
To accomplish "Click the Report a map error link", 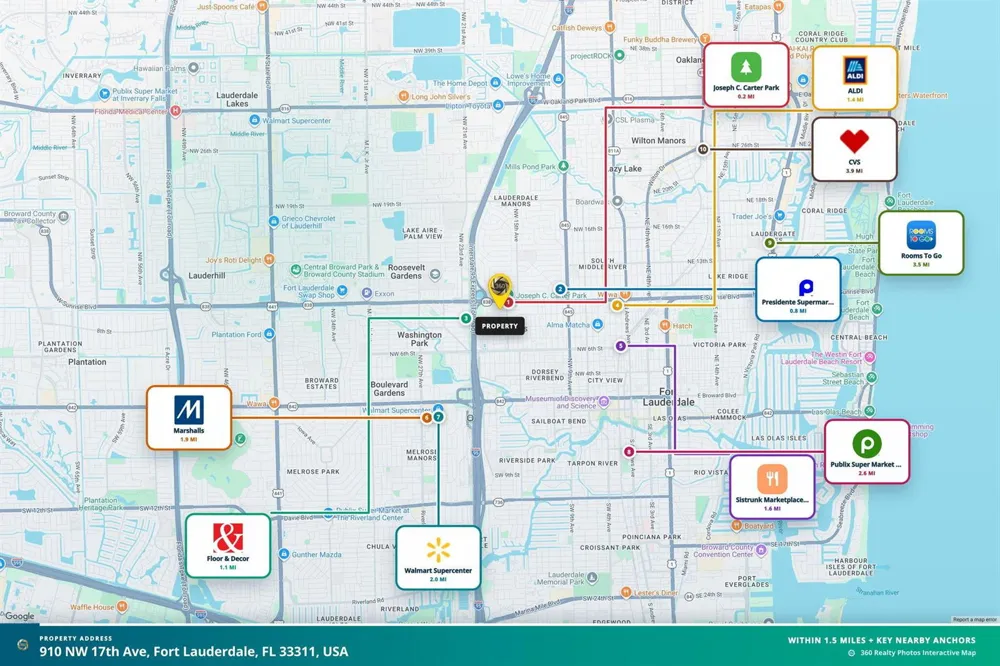I will 974,619.
